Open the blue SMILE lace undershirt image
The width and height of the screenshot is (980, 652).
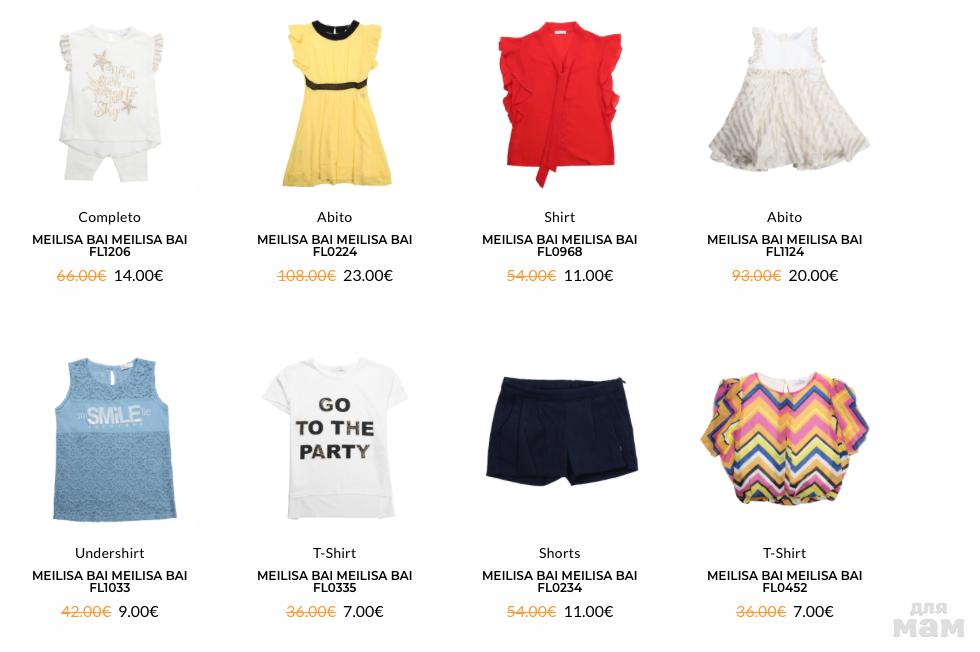(x=110, y=439)
